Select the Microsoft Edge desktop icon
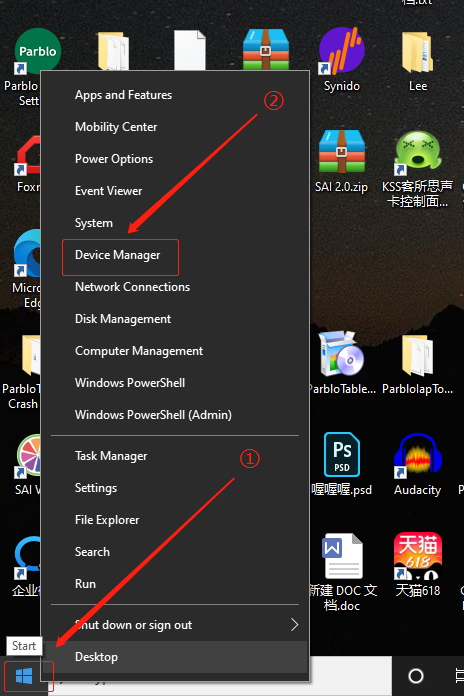 pos(28,254)
